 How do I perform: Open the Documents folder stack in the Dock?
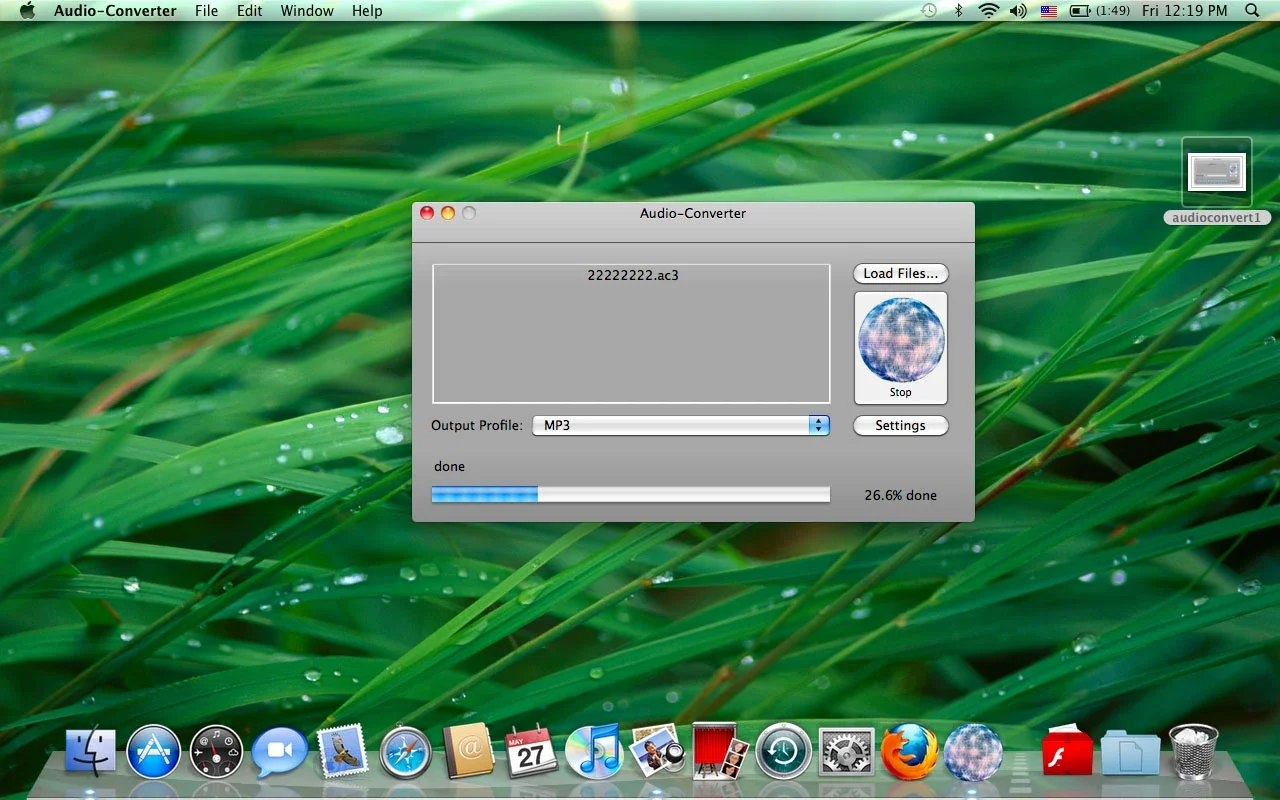tap(1130, 752)
